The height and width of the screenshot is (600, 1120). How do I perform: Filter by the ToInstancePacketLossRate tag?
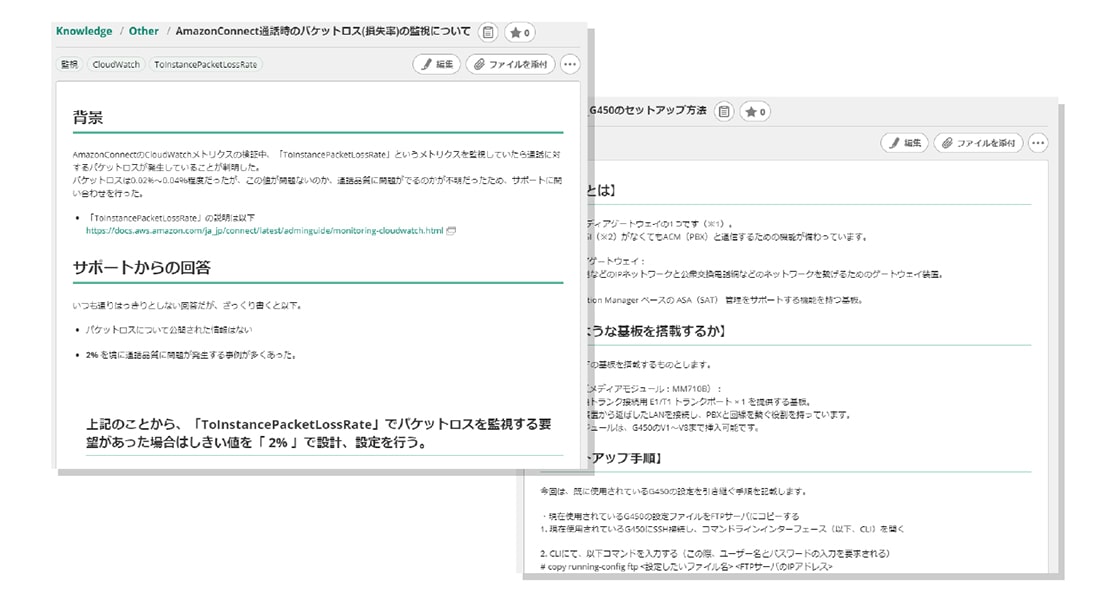coord(205,64)
